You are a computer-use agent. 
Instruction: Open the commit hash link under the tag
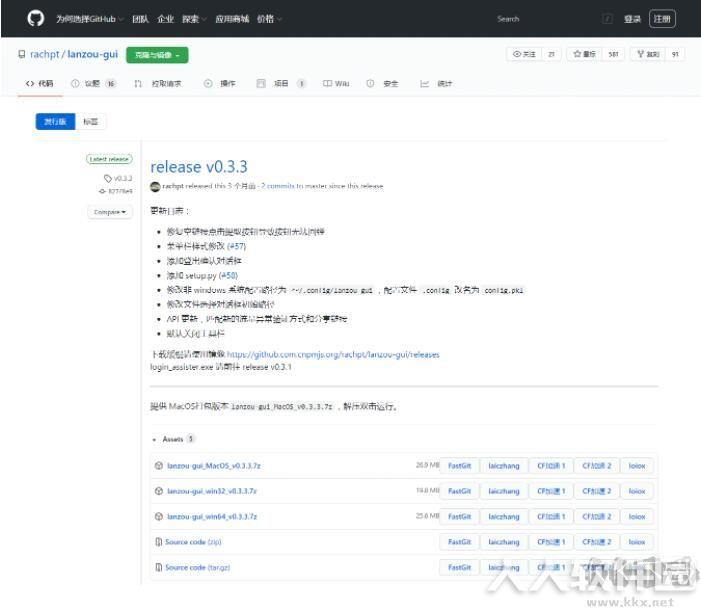[116, 191]
